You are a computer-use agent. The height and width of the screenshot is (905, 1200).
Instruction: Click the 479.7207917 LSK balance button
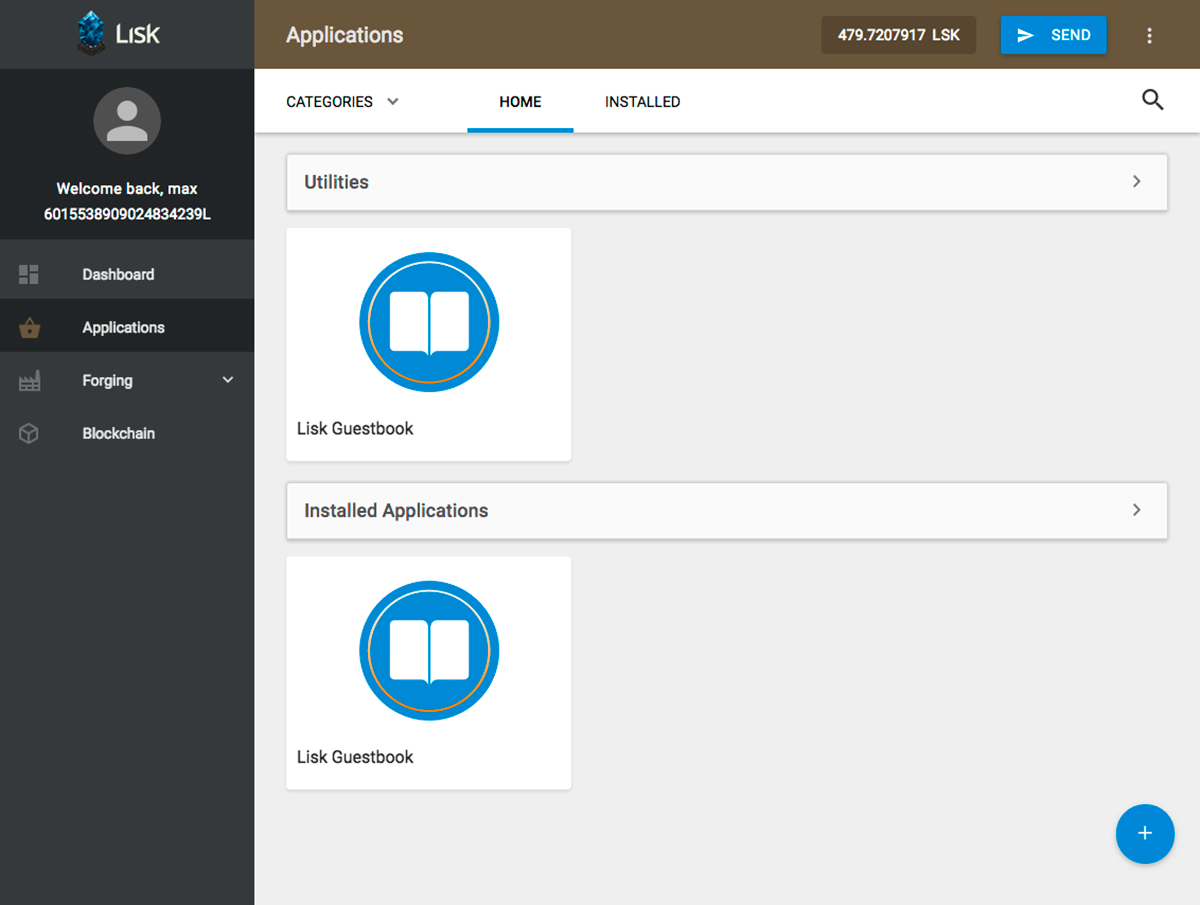pos(898,35)
